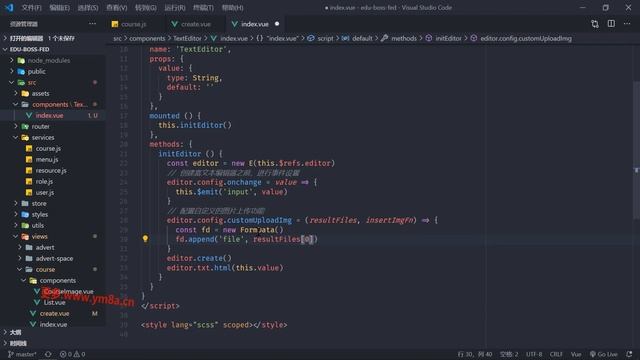Open the explorer more actions ellipsis

pos(93,24)
